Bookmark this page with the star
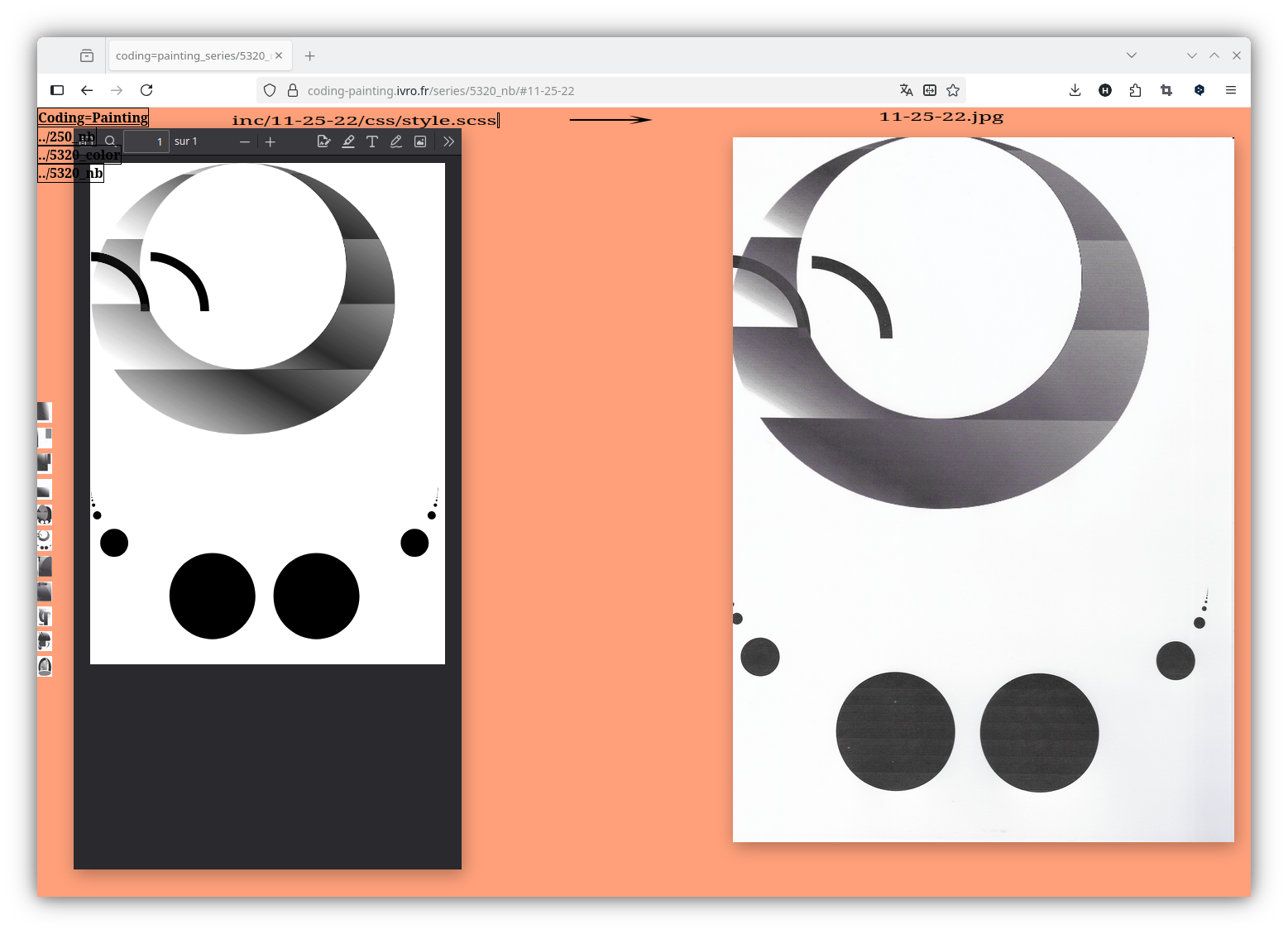 953,90
